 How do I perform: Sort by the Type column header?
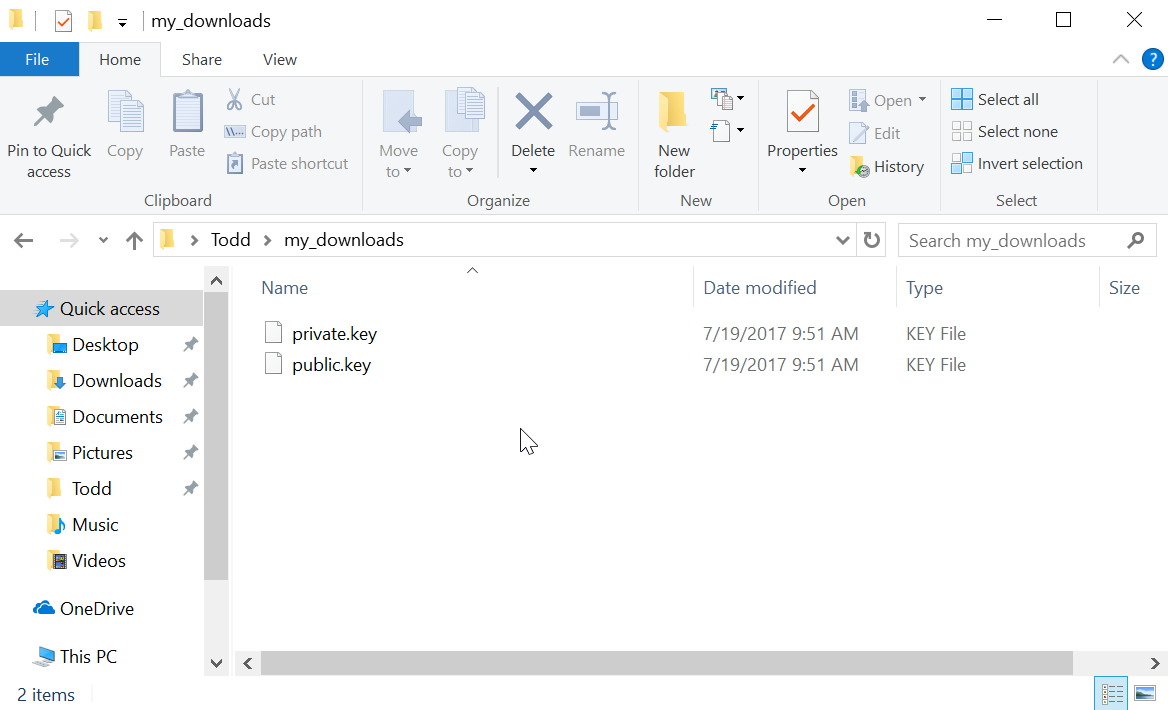pos(924,288)
